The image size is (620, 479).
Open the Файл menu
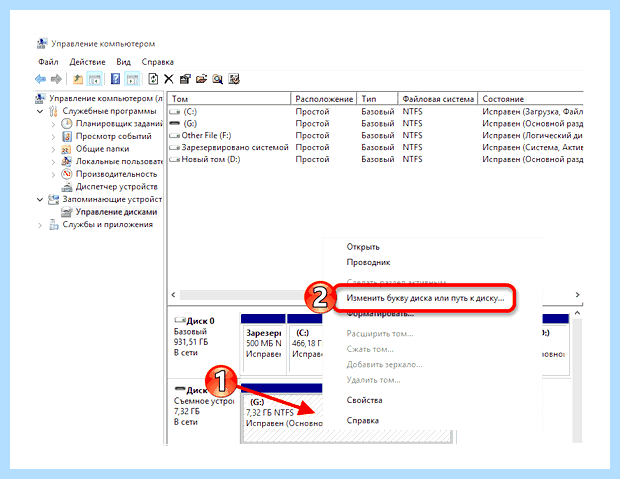[x=48, y=62]
